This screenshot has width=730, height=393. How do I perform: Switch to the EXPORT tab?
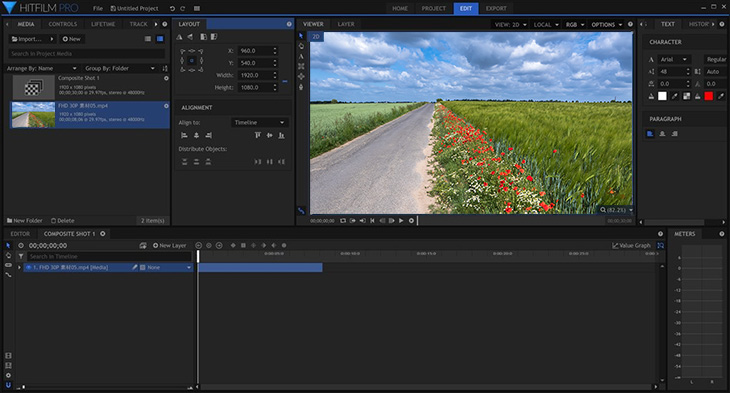tap(496, 8)
